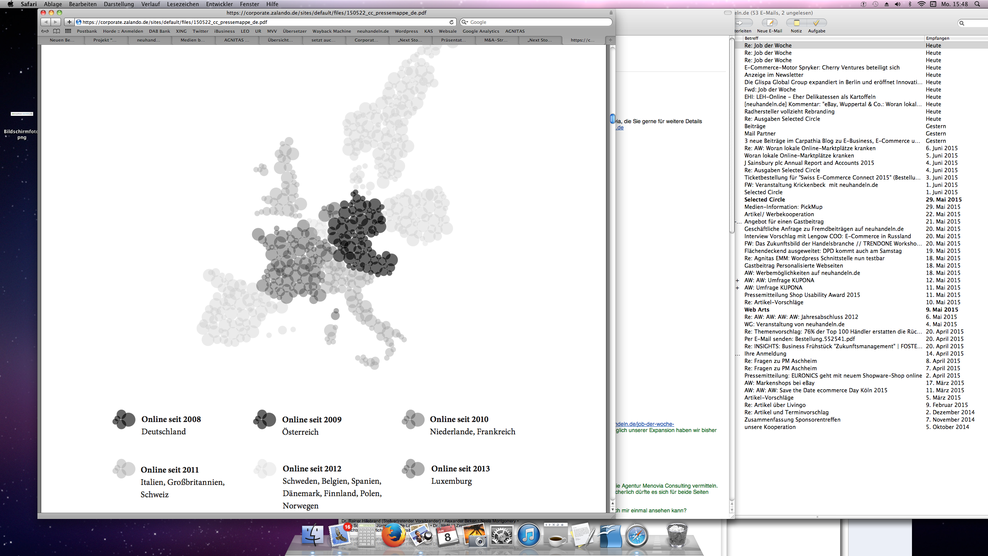Open OpenOffice from the Dock

[x=610, y=536]
